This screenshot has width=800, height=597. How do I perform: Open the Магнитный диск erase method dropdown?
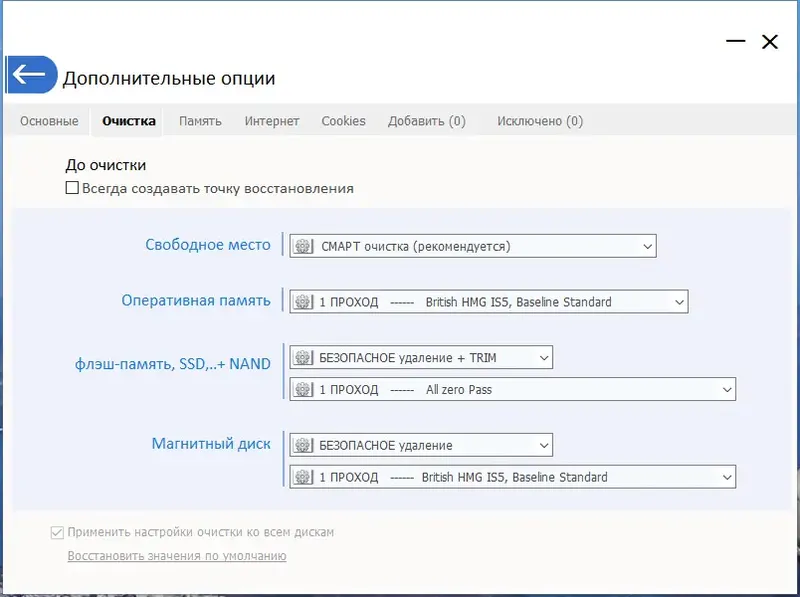543,444
